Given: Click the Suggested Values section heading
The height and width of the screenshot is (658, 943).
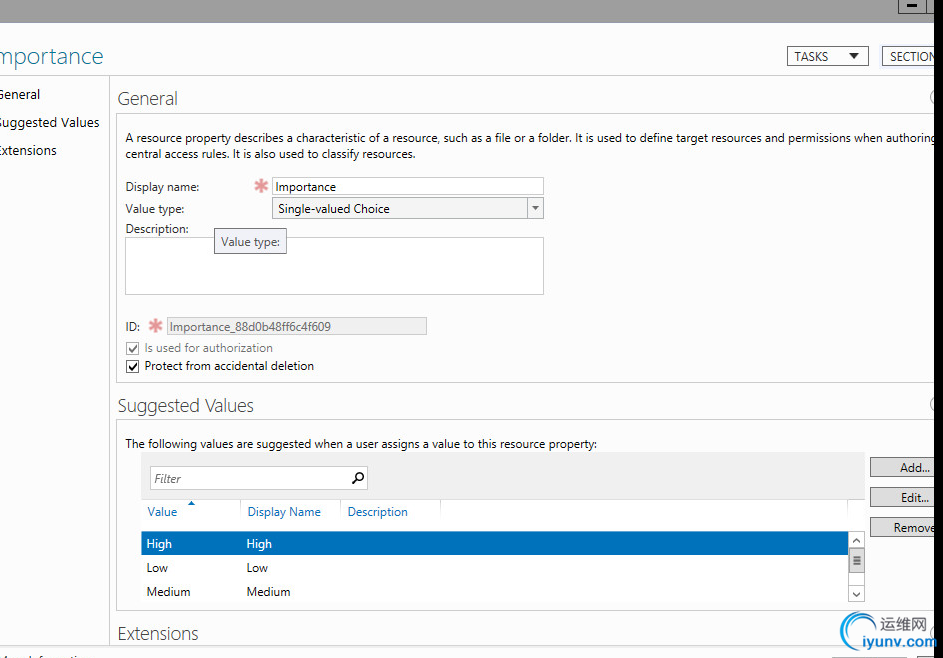Looking at the screenshot, I should coord(185,406).
